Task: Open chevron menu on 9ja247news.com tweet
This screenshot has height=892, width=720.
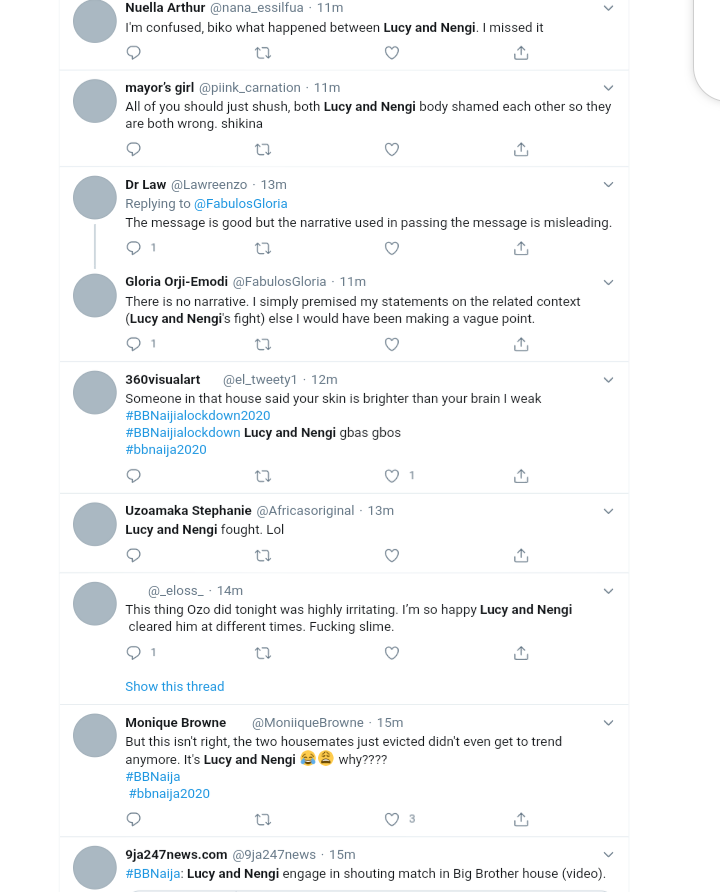Action: click(x=609, y=854)
